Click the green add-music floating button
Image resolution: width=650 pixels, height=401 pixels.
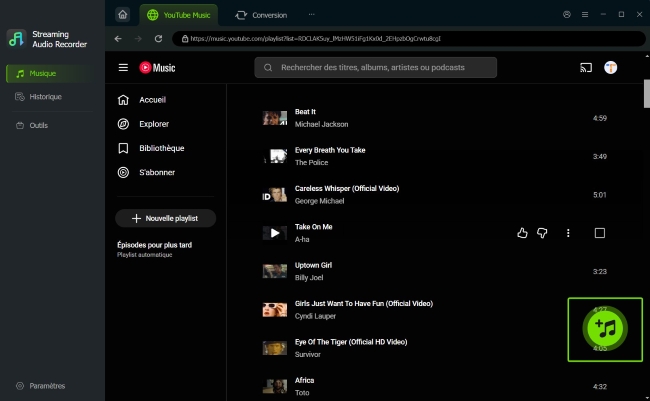605,329
